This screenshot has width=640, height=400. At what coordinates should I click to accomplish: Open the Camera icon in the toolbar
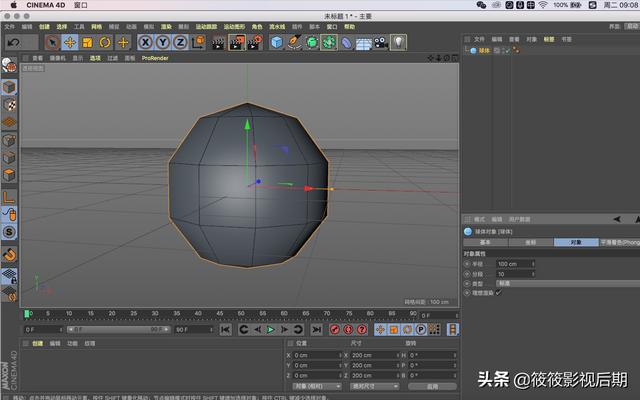[x=381, y=42]
